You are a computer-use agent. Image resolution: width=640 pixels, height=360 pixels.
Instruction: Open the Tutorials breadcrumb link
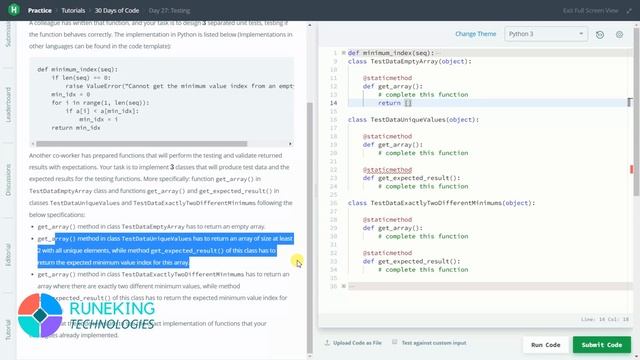pos(73,11)
